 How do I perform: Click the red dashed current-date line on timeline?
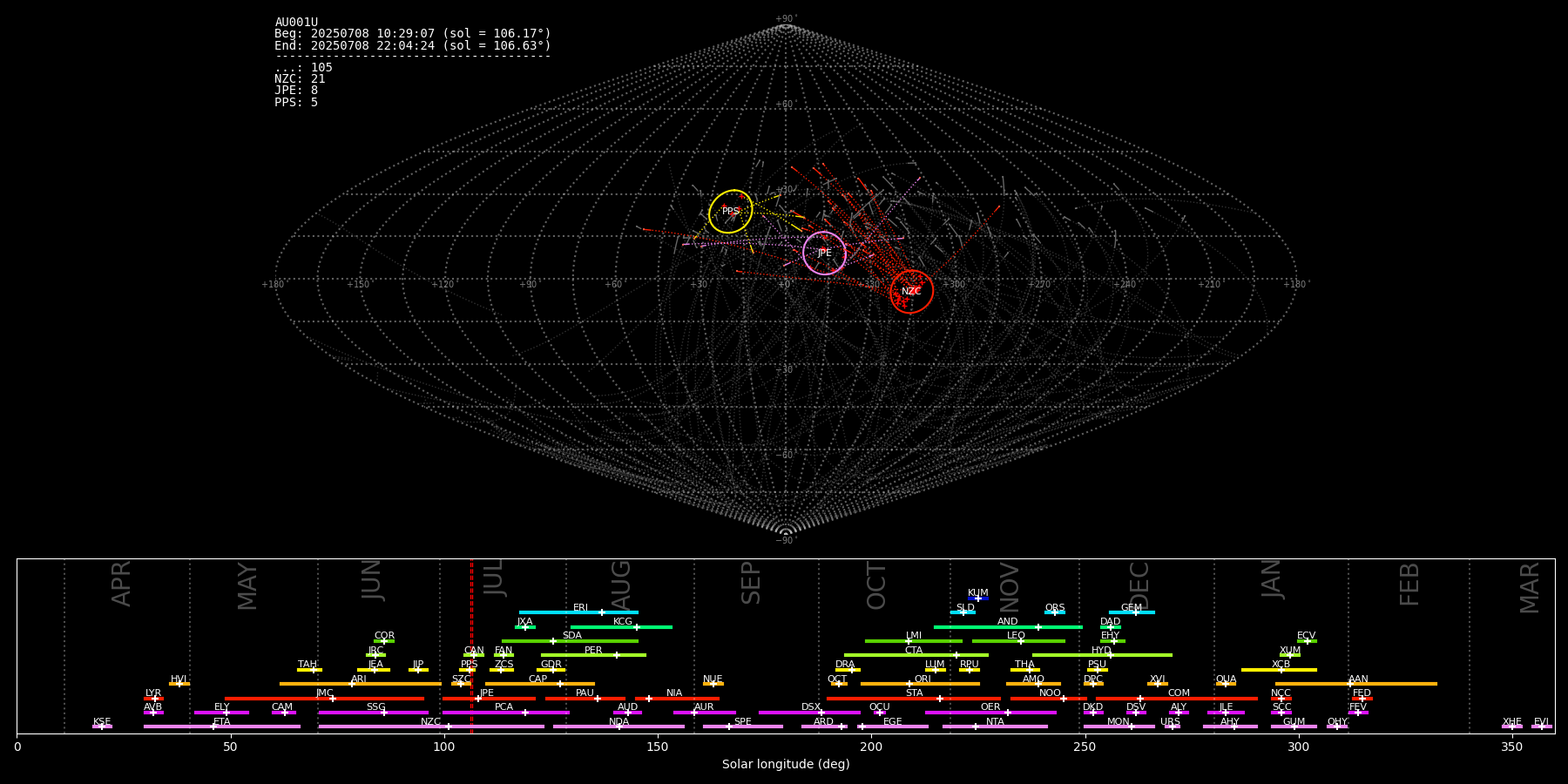[x=471, y=645]
